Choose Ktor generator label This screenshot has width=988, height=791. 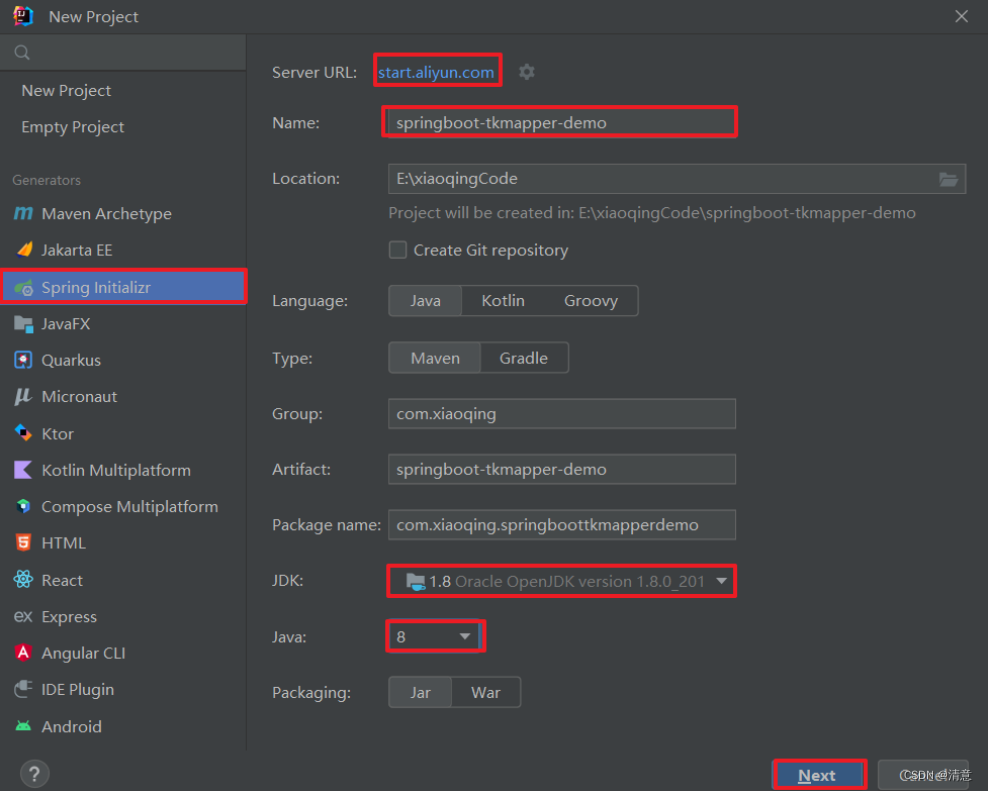click(x=57, y=434)
